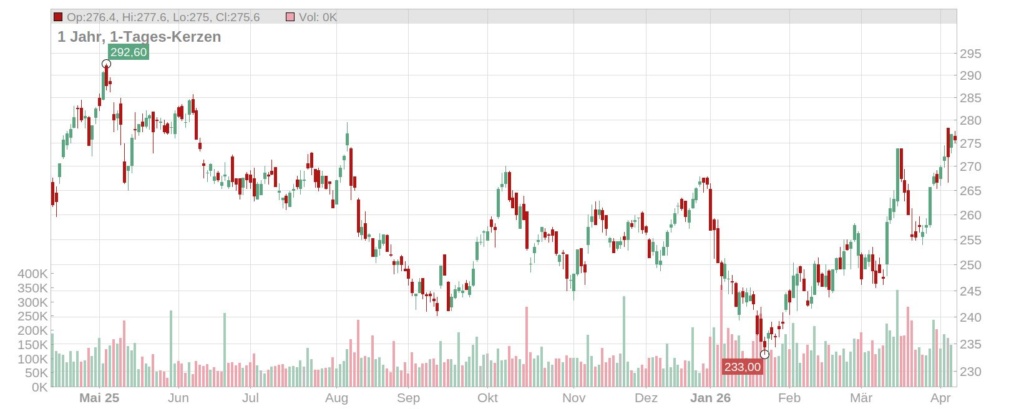Viewport: 1024px width, 409px height.
Task: Select the green 292,60 high price label
Action: (128, 52)
